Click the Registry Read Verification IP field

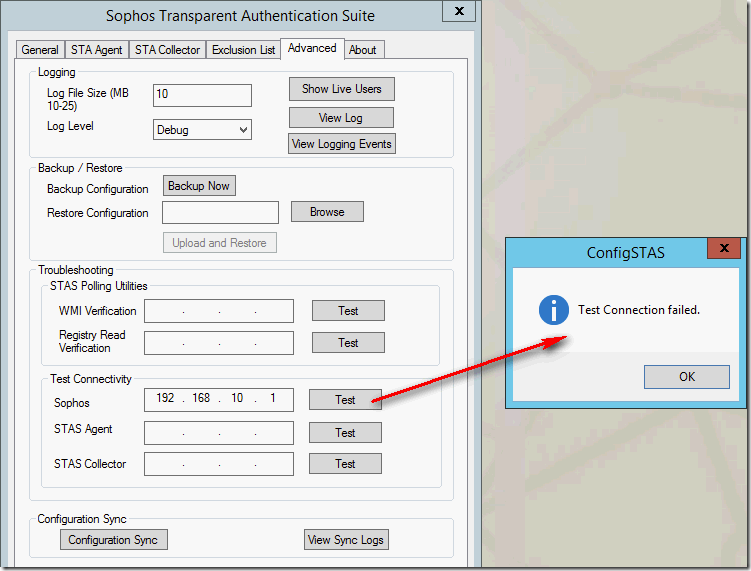click(219, 343)
